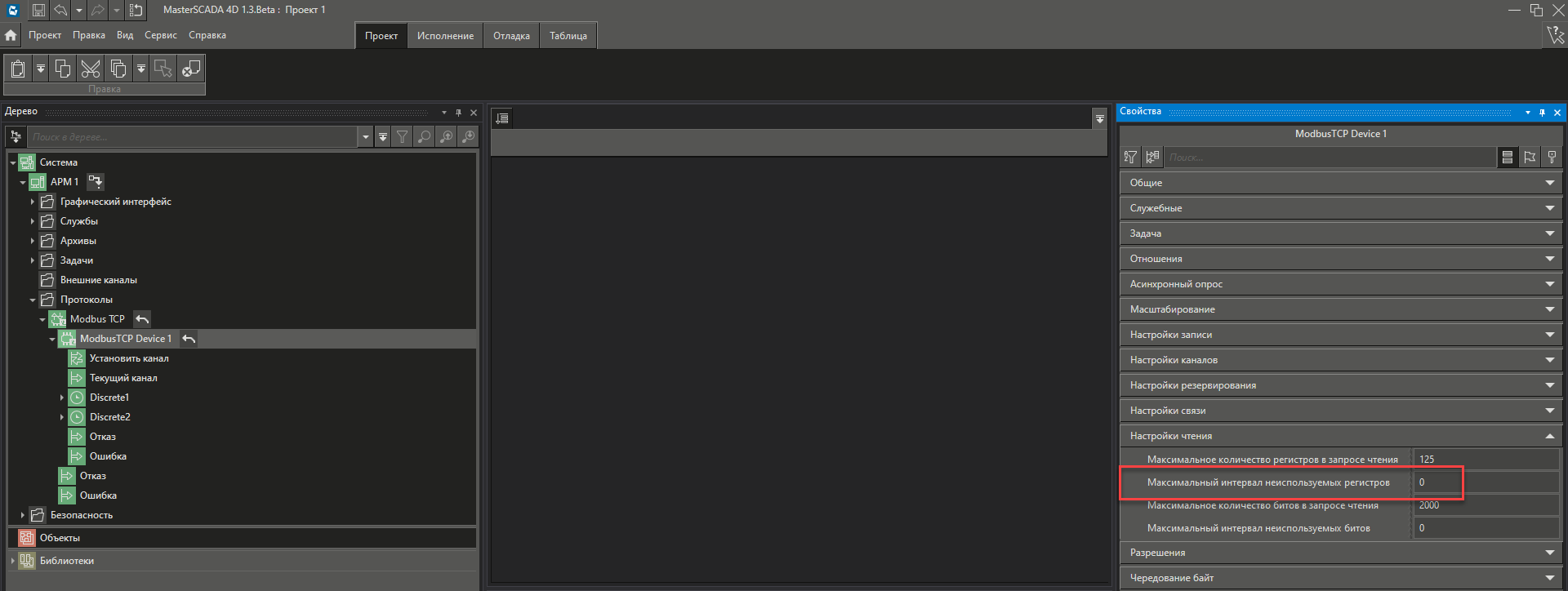
Task: Switch to the Таблица tab
Action: click(x=568, y=36)
